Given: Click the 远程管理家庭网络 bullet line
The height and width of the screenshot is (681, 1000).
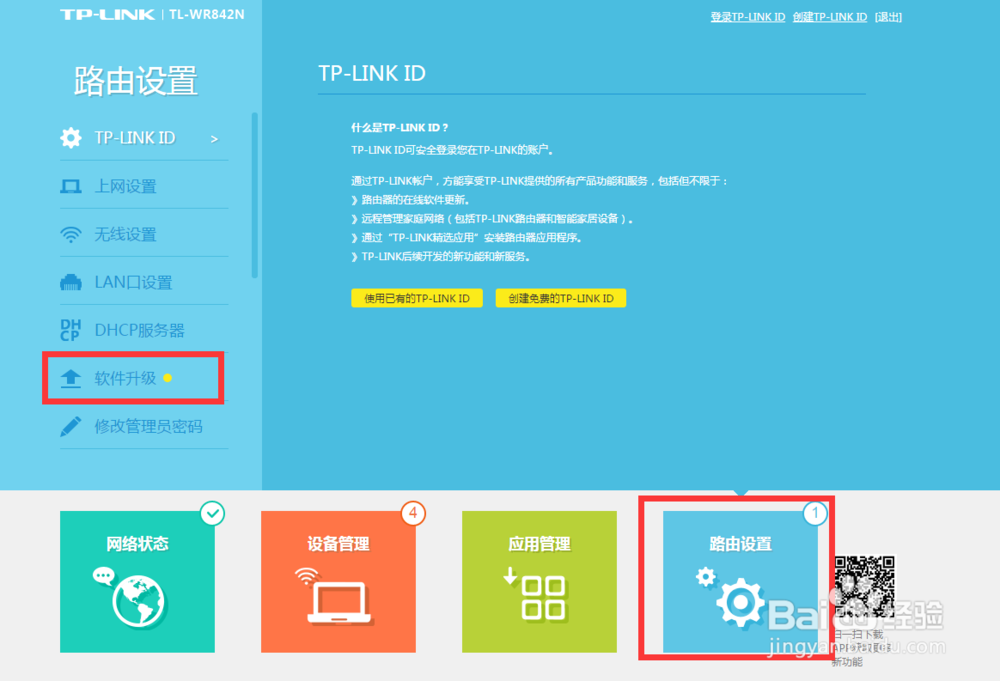Looking at the screenshot, I should [x=492, y=219].
